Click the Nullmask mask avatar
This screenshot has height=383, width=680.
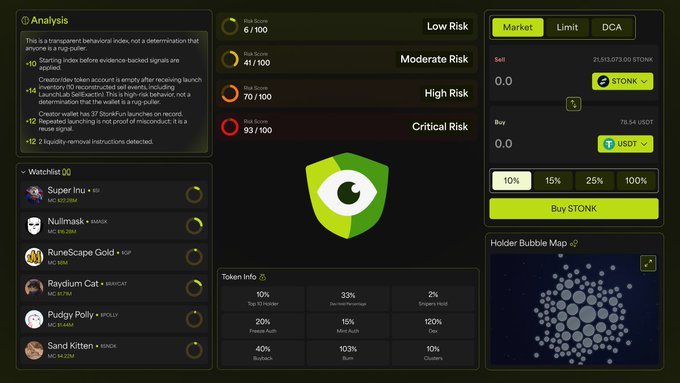pos(34,226)
